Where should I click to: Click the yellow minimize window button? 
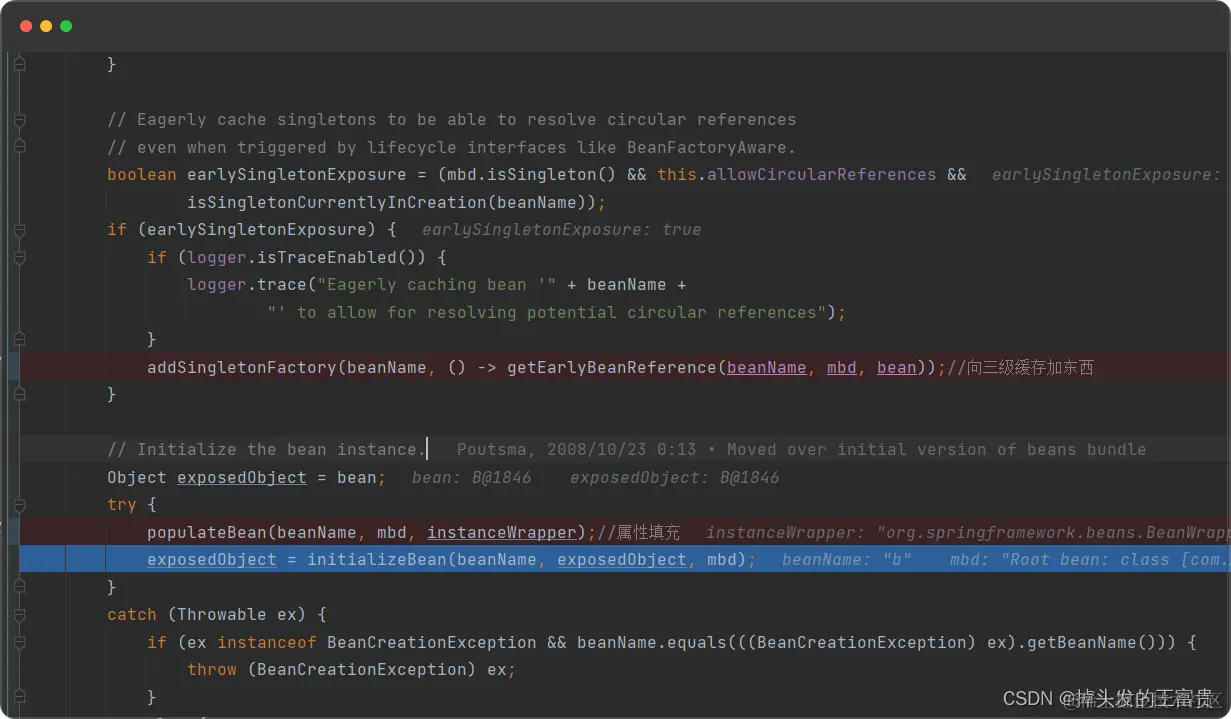pyautogui.click(x=46, y=26)
